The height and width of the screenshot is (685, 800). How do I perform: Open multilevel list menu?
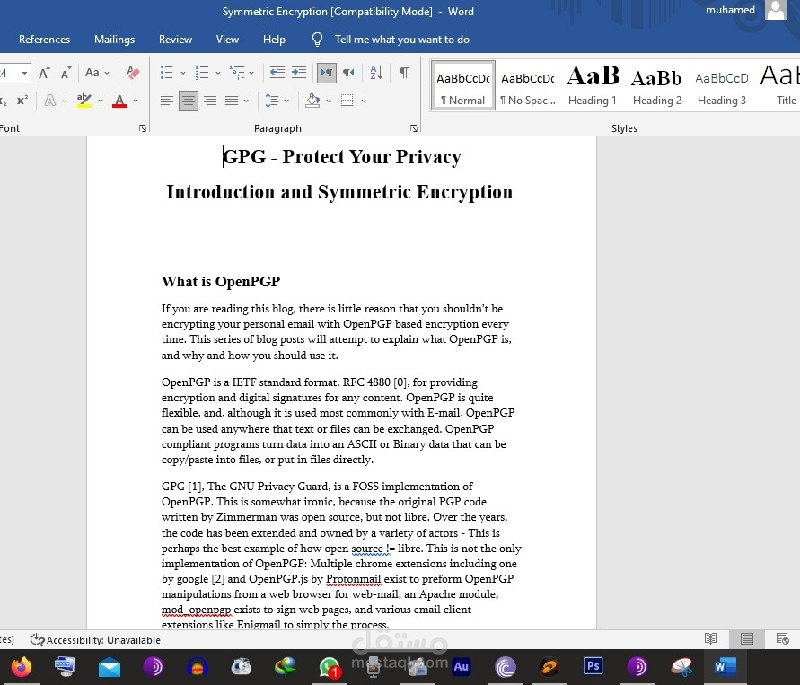[x=241, y=73]
